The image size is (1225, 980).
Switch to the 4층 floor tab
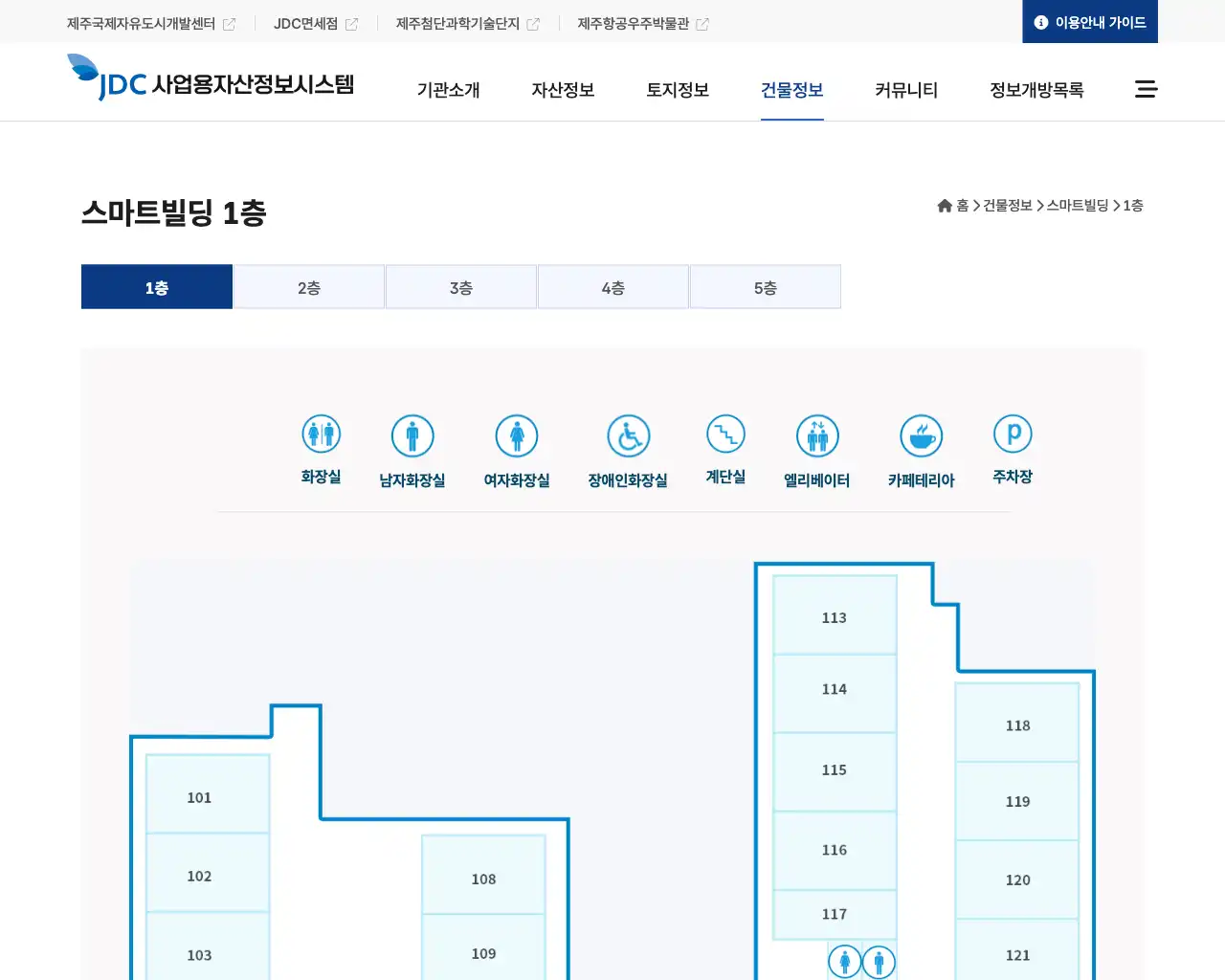613,287
